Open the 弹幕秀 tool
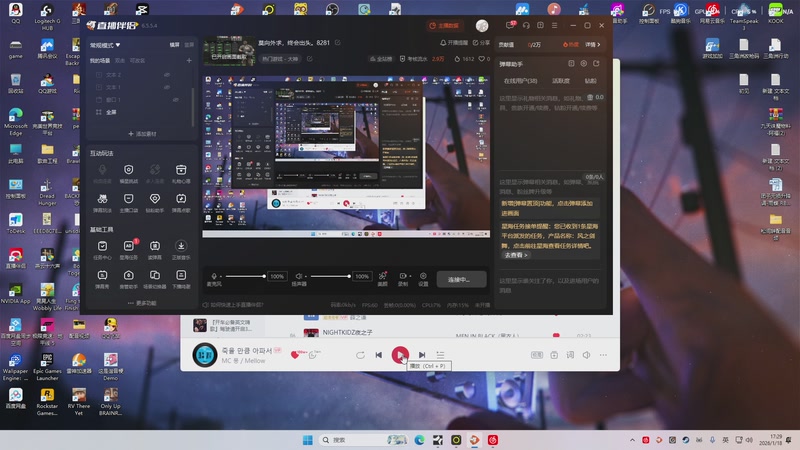 click(103, 279)
